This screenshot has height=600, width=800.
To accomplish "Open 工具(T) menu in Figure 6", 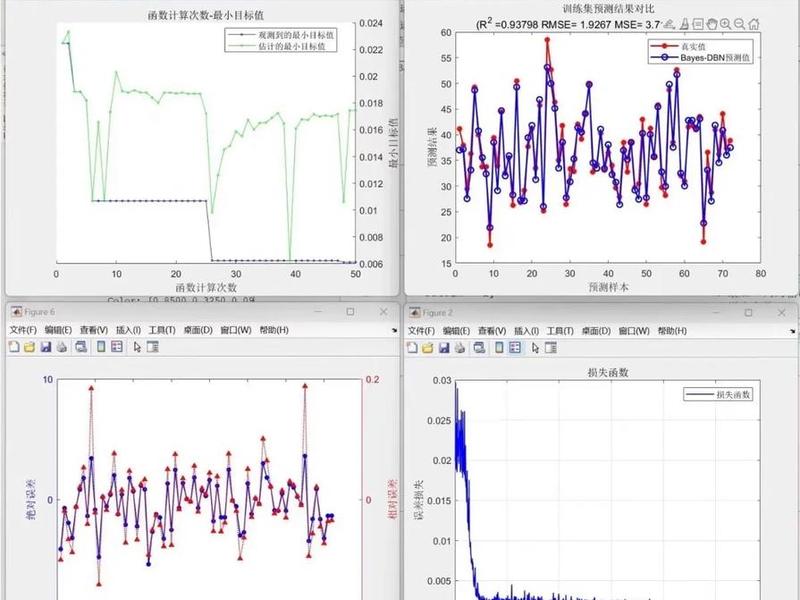I will 162,330.
